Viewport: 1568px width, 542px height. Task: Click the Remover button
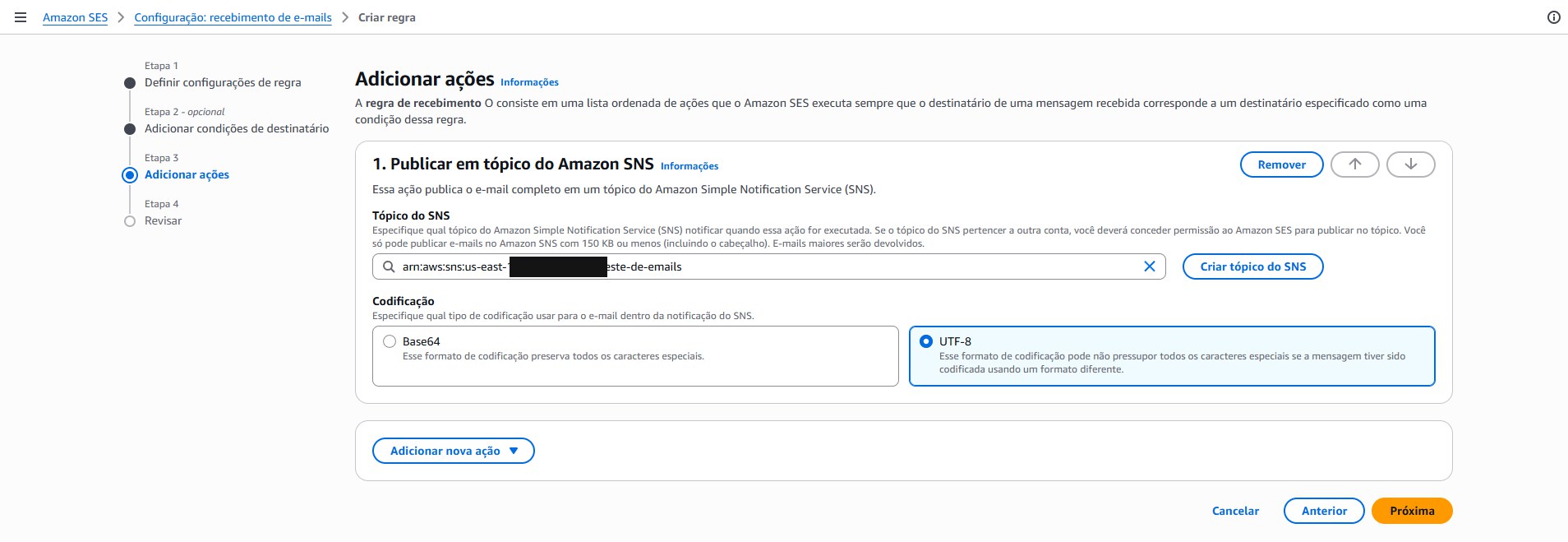(x=1281, y=164)
